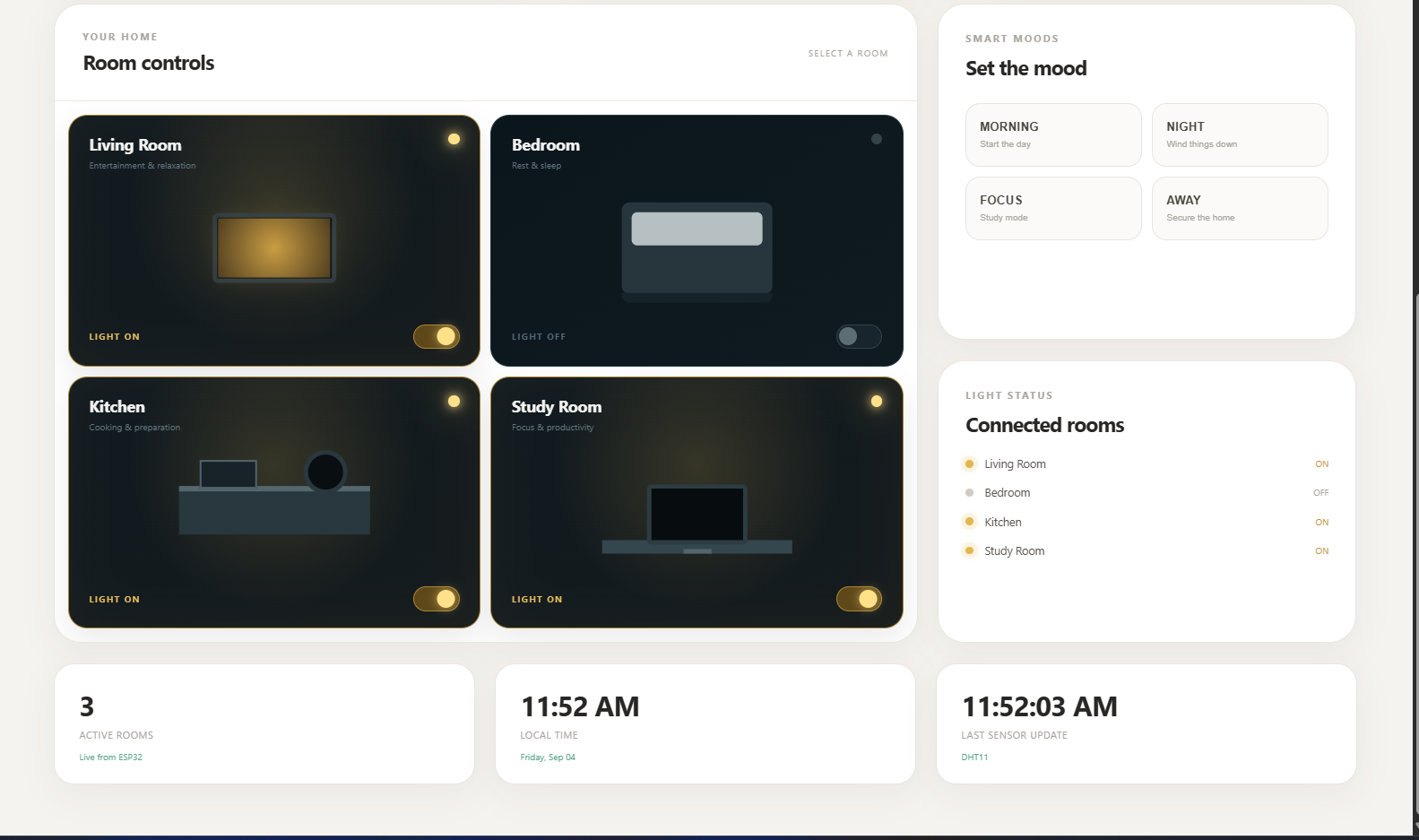This screenshot has width=1419, height=840.
Task: Click the Bedroom card status dot
Action: [x=877, y=139]
